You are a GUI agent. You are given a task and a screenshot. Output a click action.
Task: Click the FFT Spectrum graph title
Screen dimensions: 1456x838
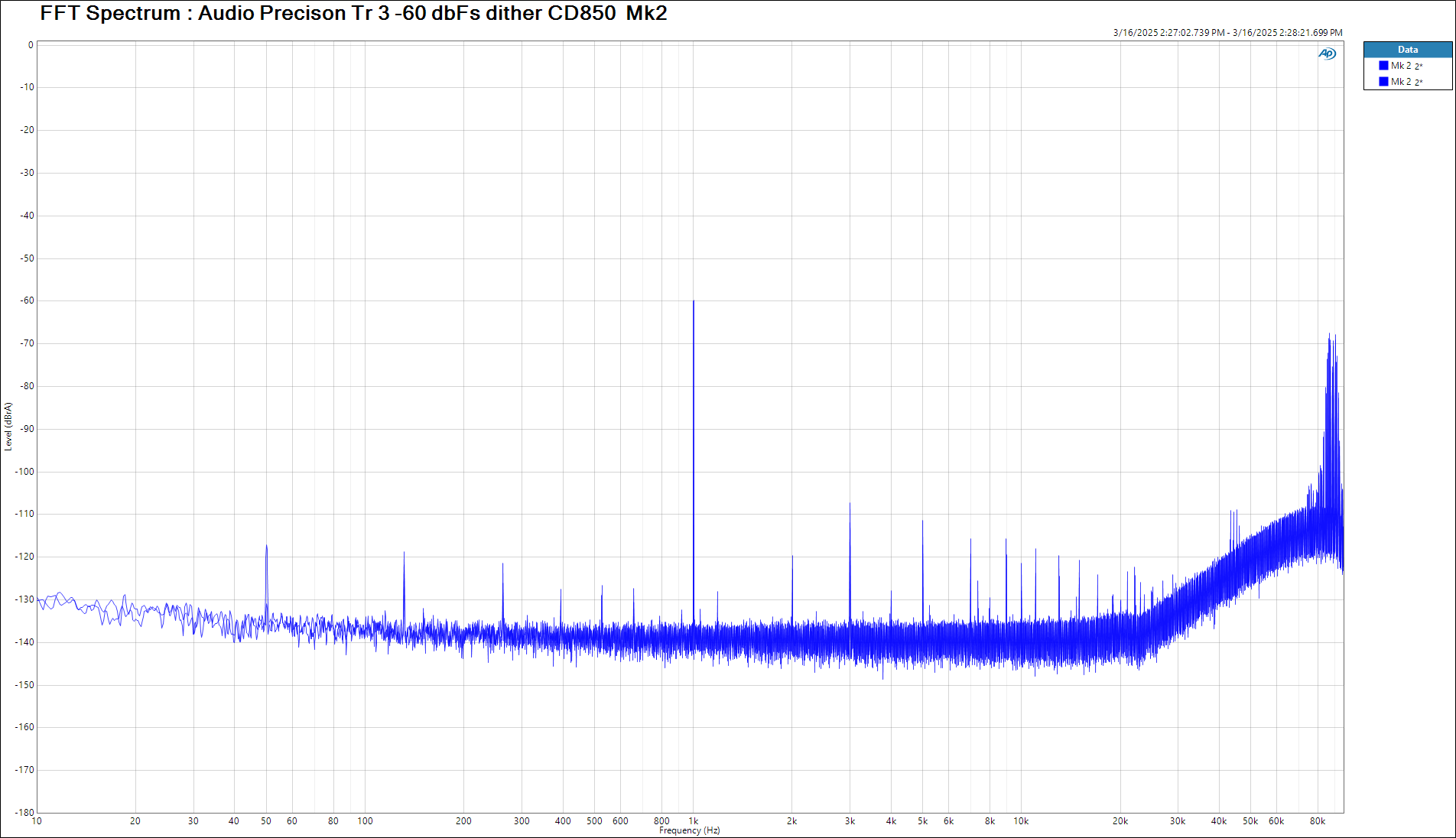point(353,13)
